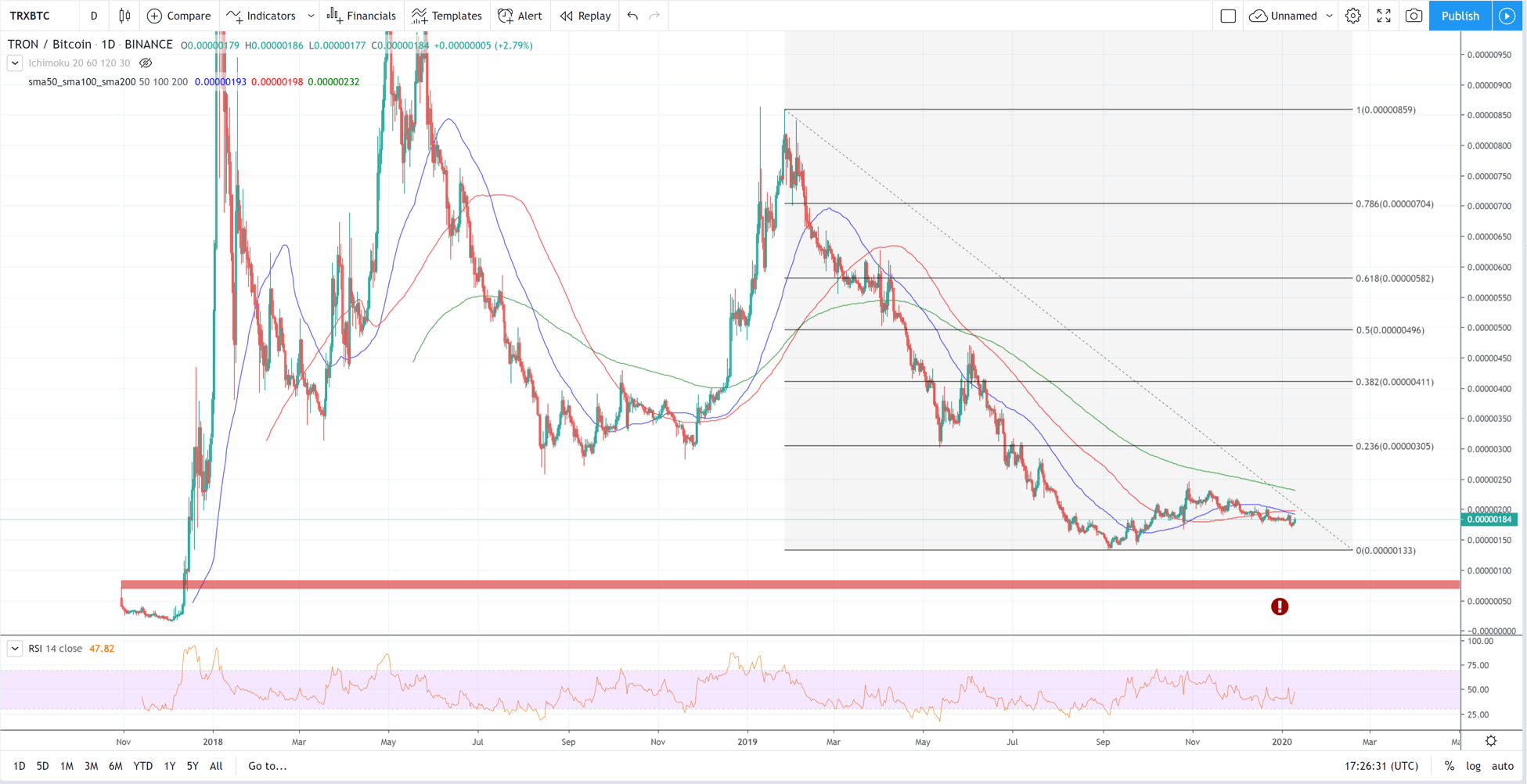
Task: Click the UTC time clock
Action: click(x=1381, y=766)
